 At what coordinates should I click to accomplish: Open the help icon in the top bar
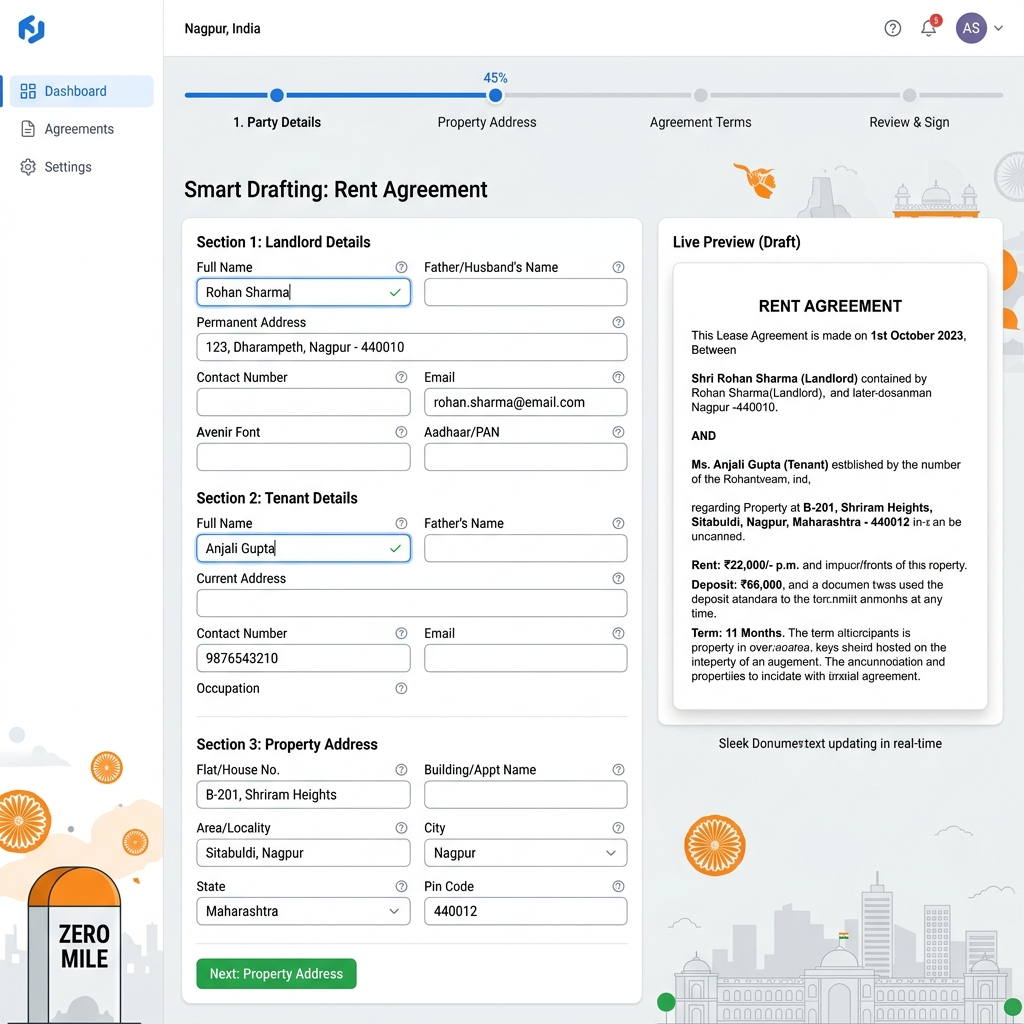(892, 28)
